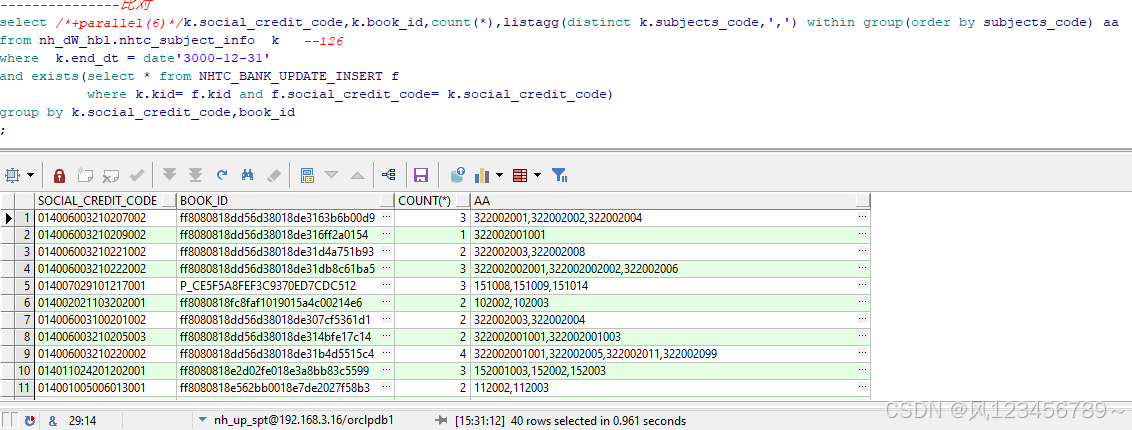
Task: Open the ellipsis button for ff8080818dd56d38018de3163b6b00d9
Action: pos(387,217)
